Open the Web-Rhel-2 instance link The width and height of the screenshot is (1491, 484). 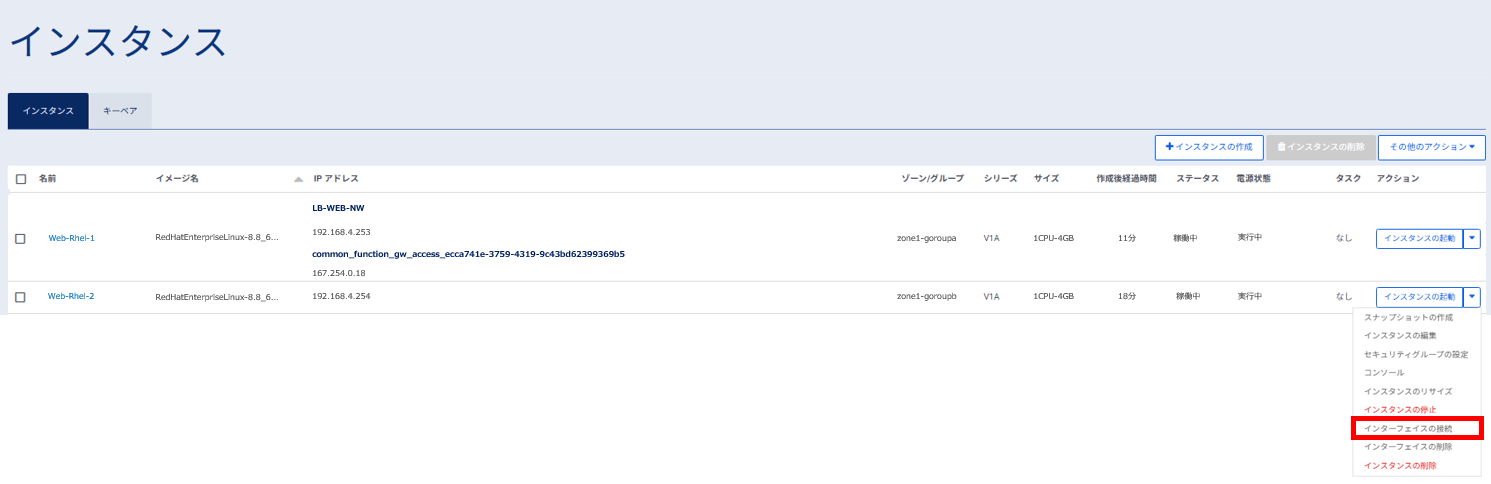(71, 296)
